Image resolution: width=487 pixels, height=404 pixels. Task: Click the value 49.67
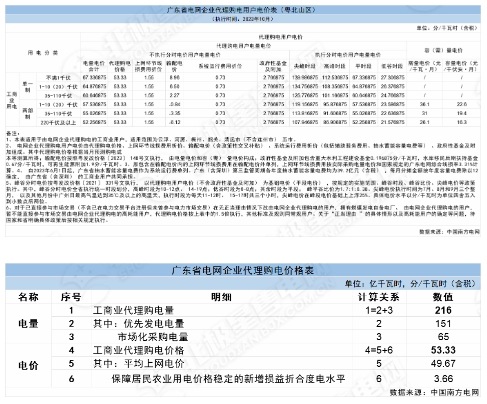(443, 364)
